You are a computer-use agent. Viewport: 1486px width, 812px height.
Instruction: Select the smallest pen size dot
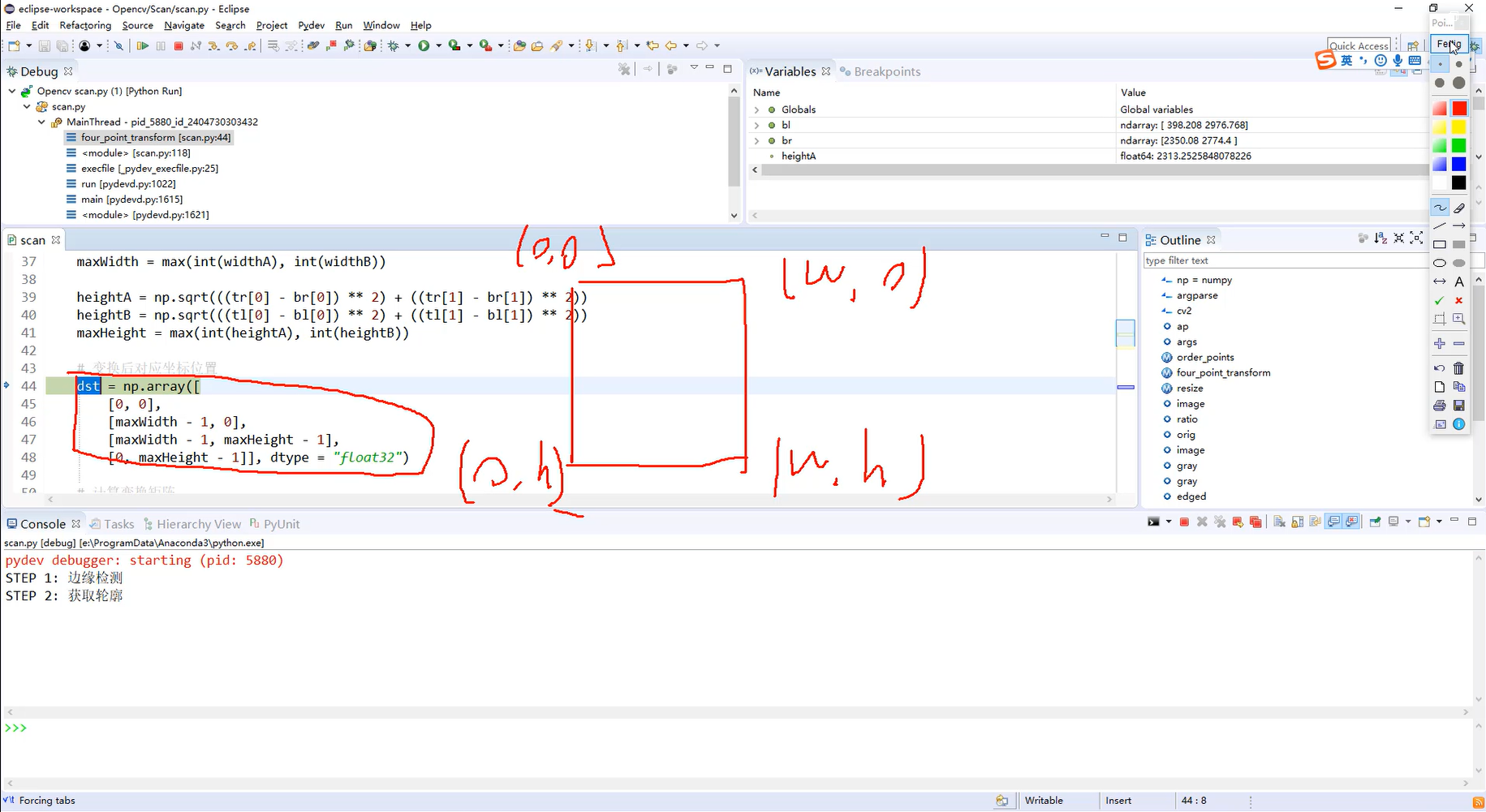[x=1440, y=64]
